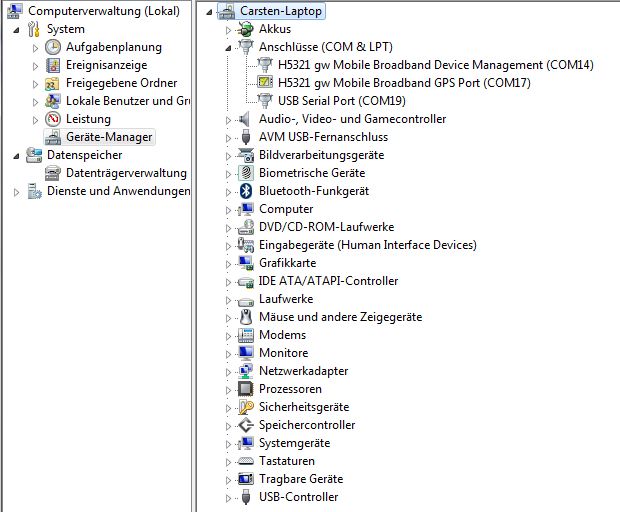Click the Aufgabenplanung clock icon
The height and width of the screenshot is (512, 620).
[53, 47]
